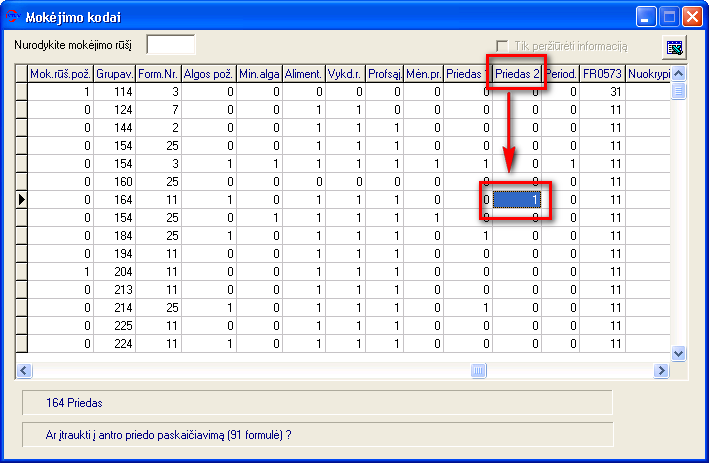Viewport: 709px width, 463px height.
Task: Click the vertical scrollbar up arrow
Action: pos(678,73)
